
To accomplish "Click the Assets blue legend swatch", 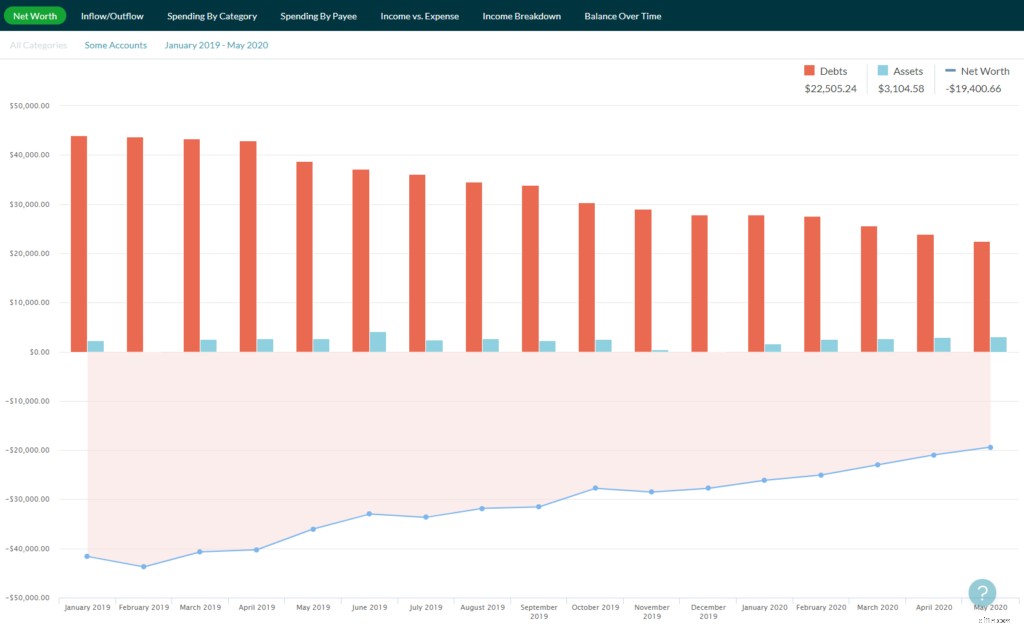I will (x=883, y=71).
